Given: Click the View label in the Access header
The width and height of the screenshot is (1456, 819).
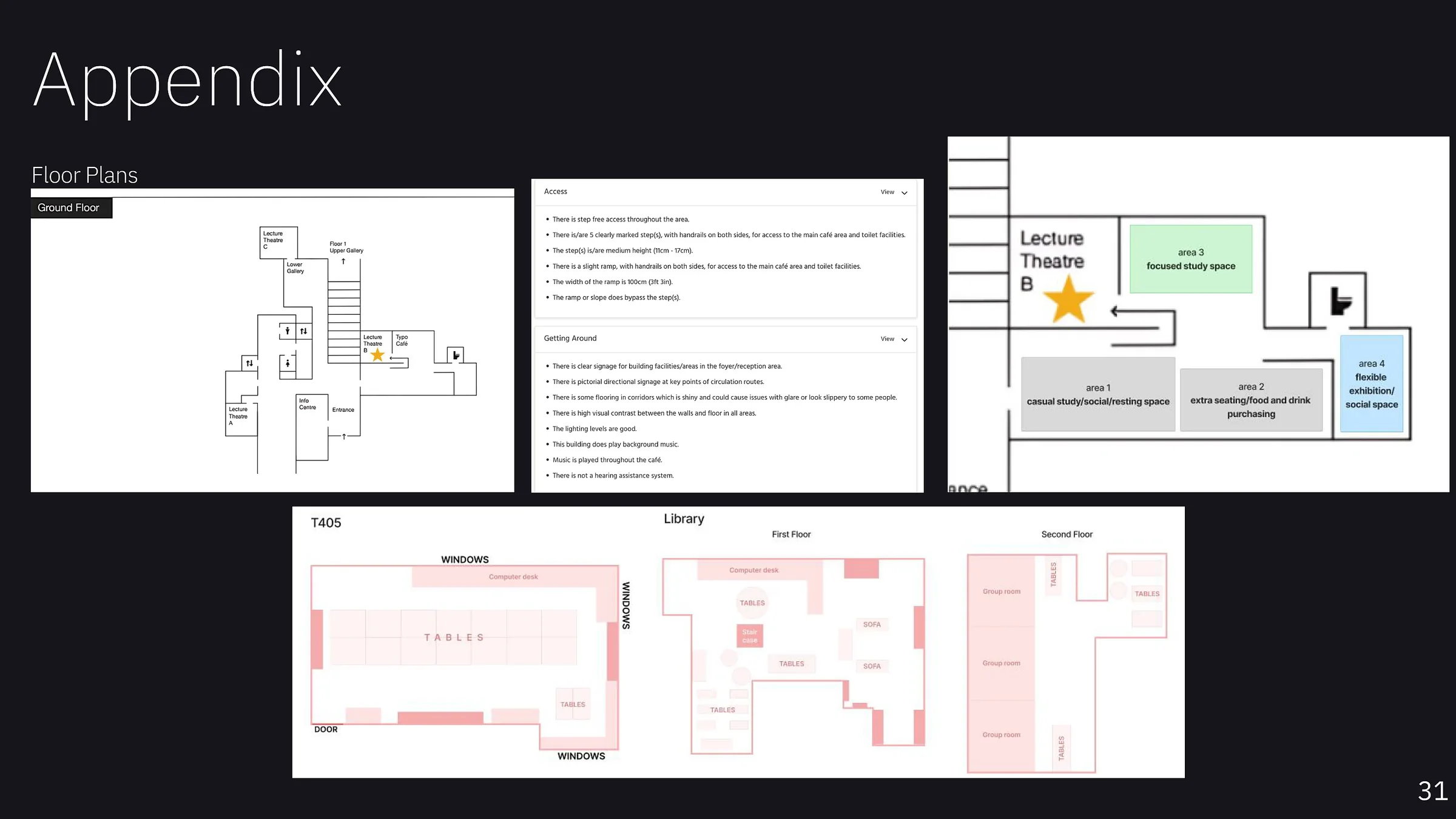Looking at the screenshot, I should coord(887,192).
